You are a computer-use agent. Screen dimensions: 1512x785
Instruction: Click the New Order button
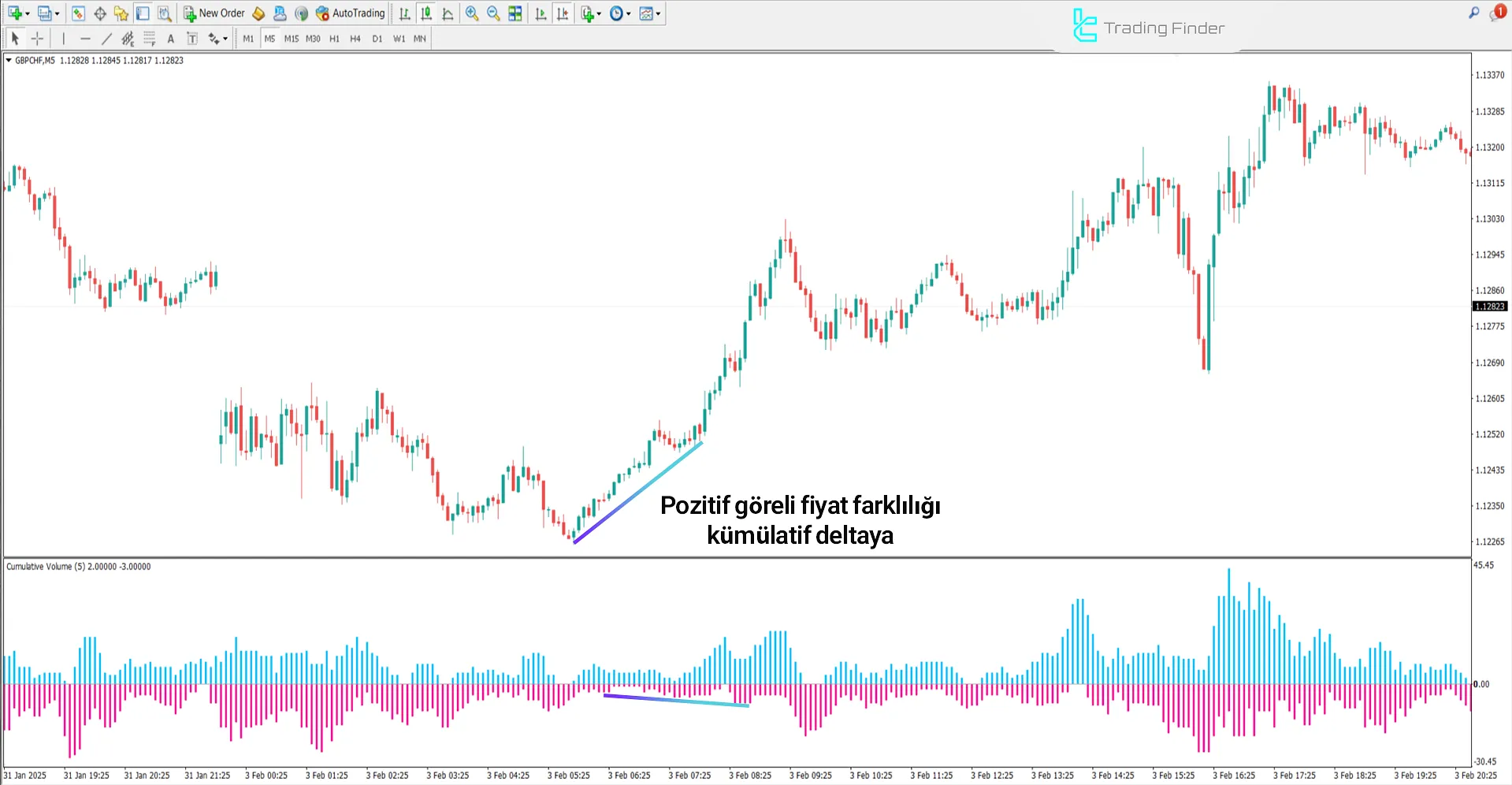click(214, 13)
